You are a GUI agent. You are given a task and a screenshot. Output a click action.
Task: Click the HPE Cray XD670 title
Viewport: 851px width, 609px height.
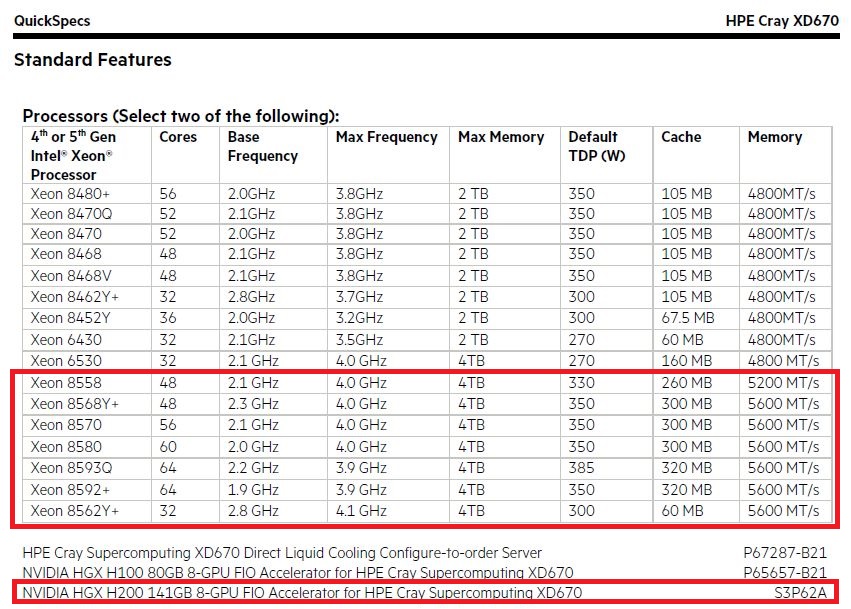[782, 20]
